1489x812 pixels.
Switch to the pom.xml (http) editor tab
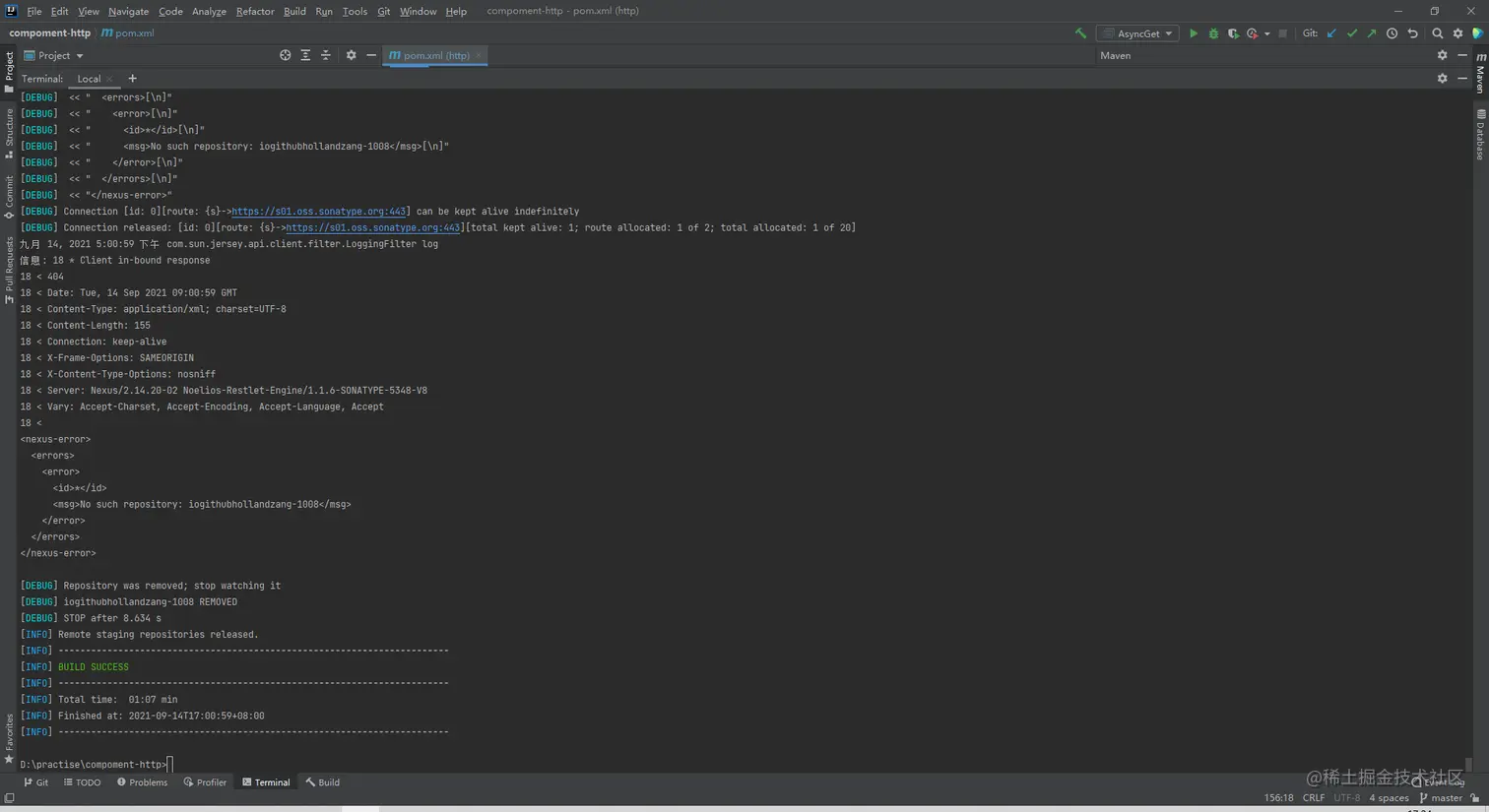[x=435, y=56]
